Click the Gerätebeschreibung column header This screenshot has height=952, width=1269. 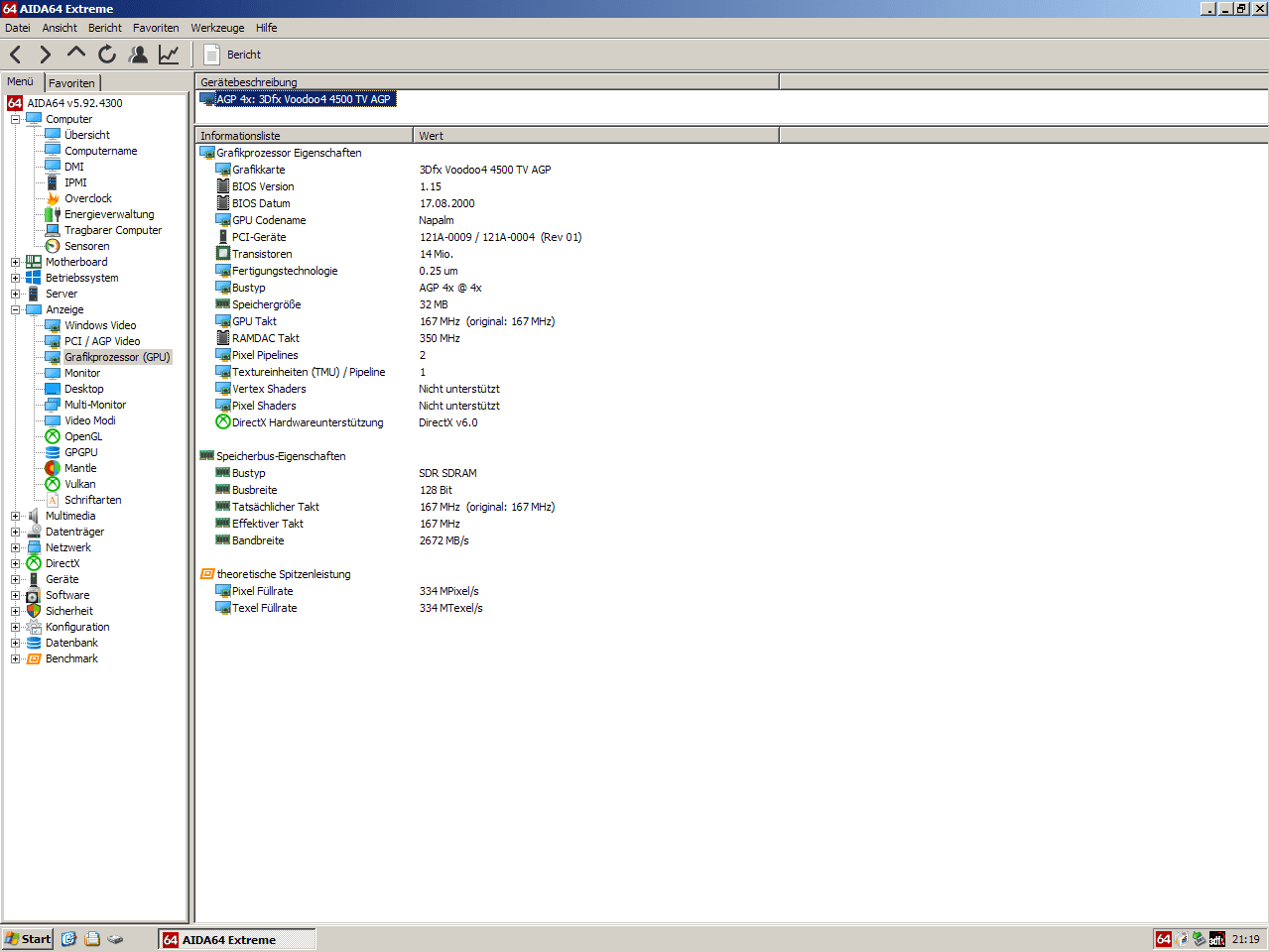[x=487, y=82]
